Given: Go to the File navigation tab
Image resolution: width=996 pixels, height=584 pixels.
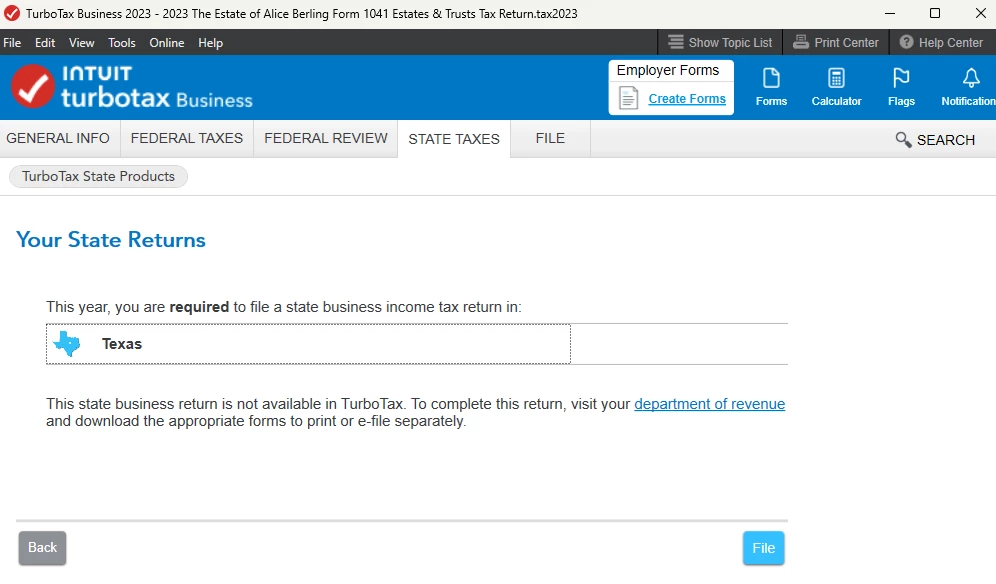Looking at the screenshot, I should [x=550, y=139].
